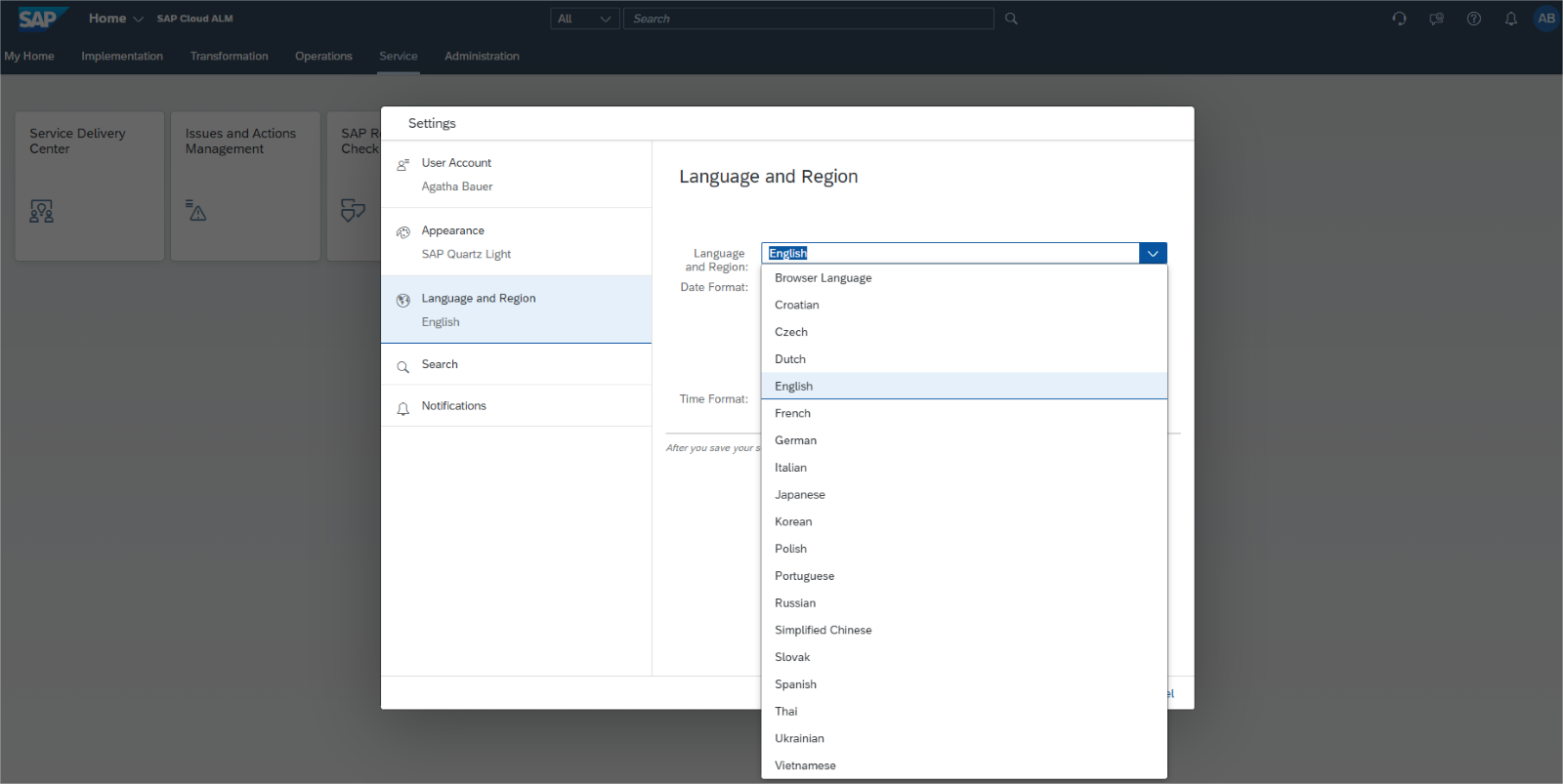This screenshot has width=1563, height=784.
Task: Pick Browser Language option
Action: coord(823,278)
